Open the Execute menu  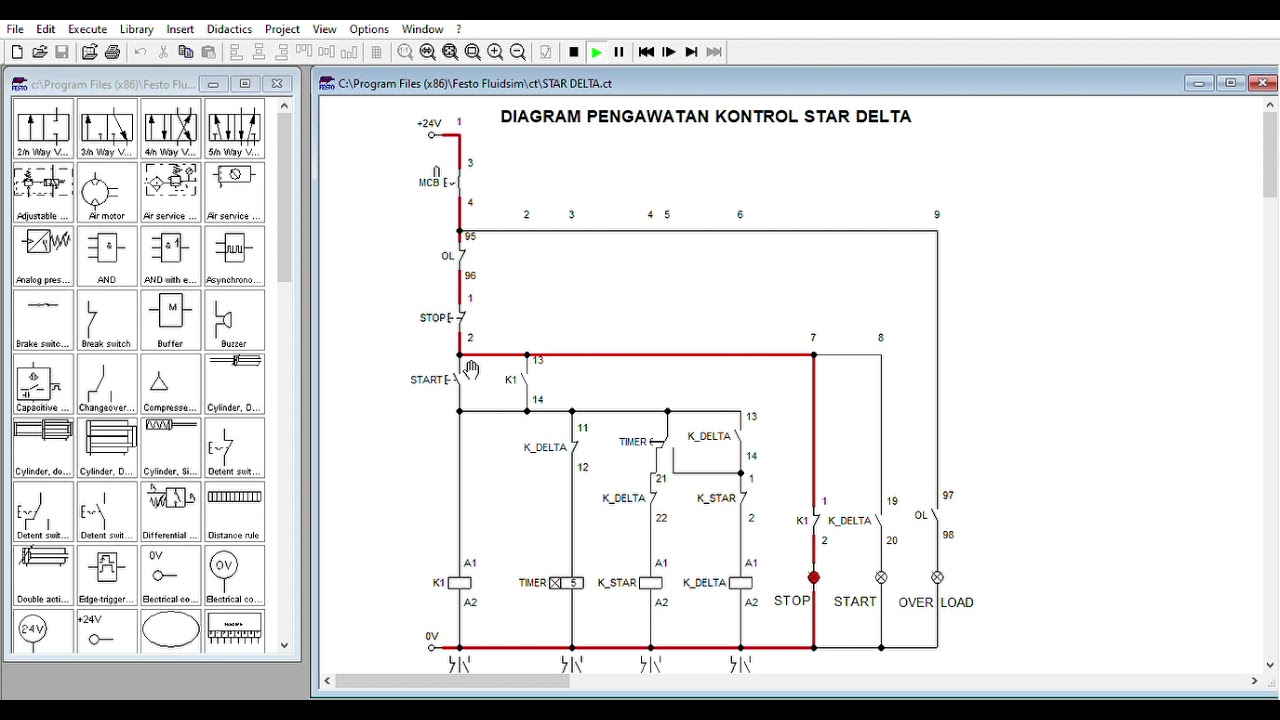coord(87,29)
